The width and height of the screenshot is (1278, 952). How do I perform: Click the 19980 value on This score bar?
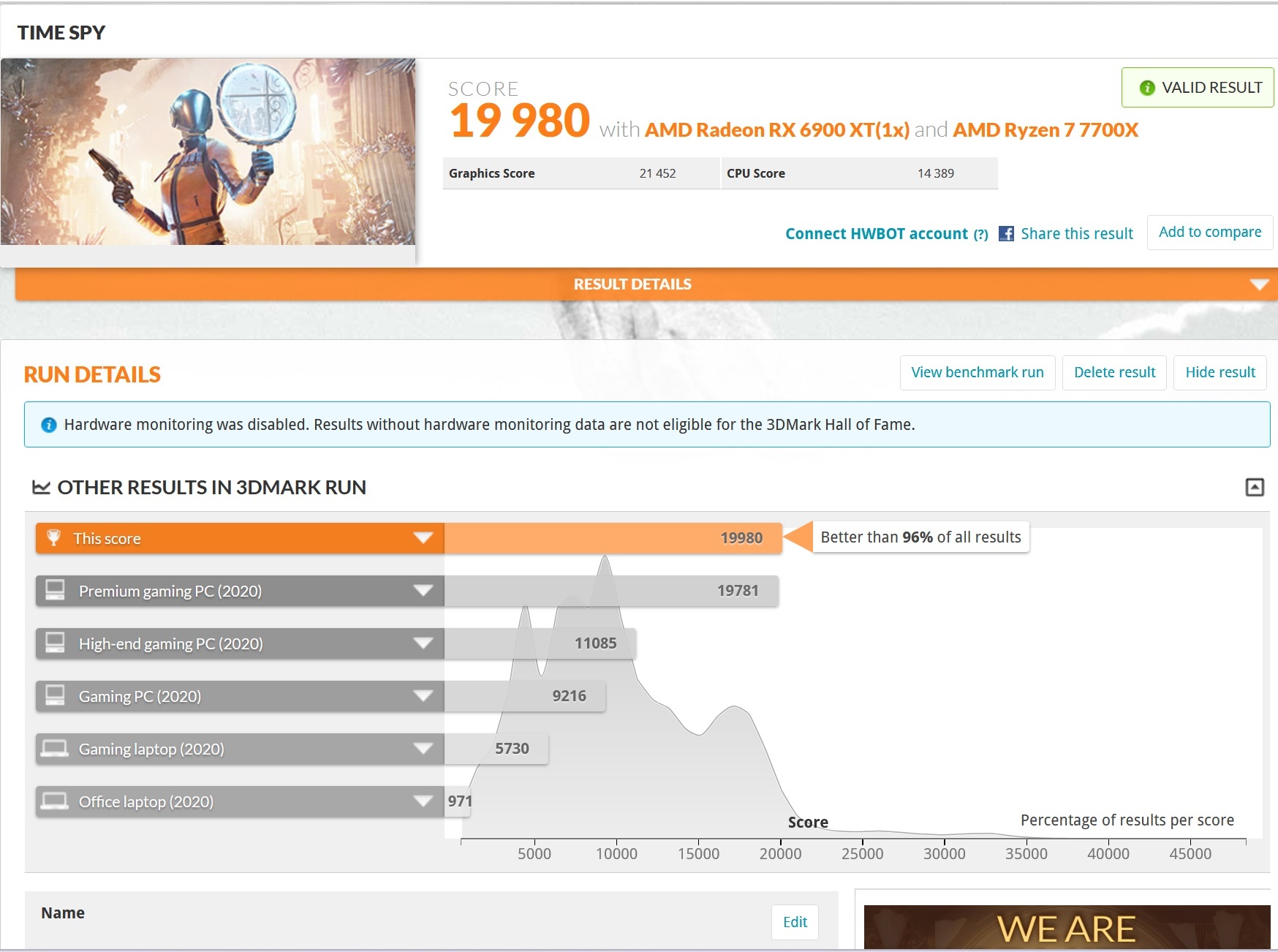tap(741, 538)
